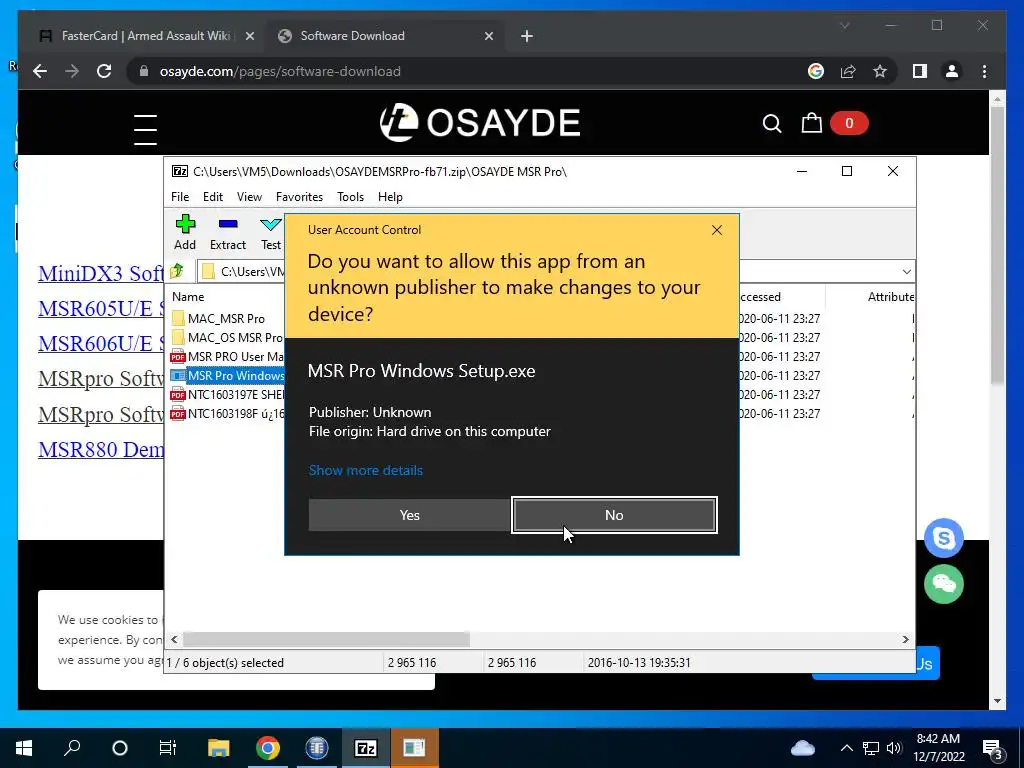Open Cortana from the taskbar
The height and width of the screenshot is (768, 1024).
(x=120, y=748)
